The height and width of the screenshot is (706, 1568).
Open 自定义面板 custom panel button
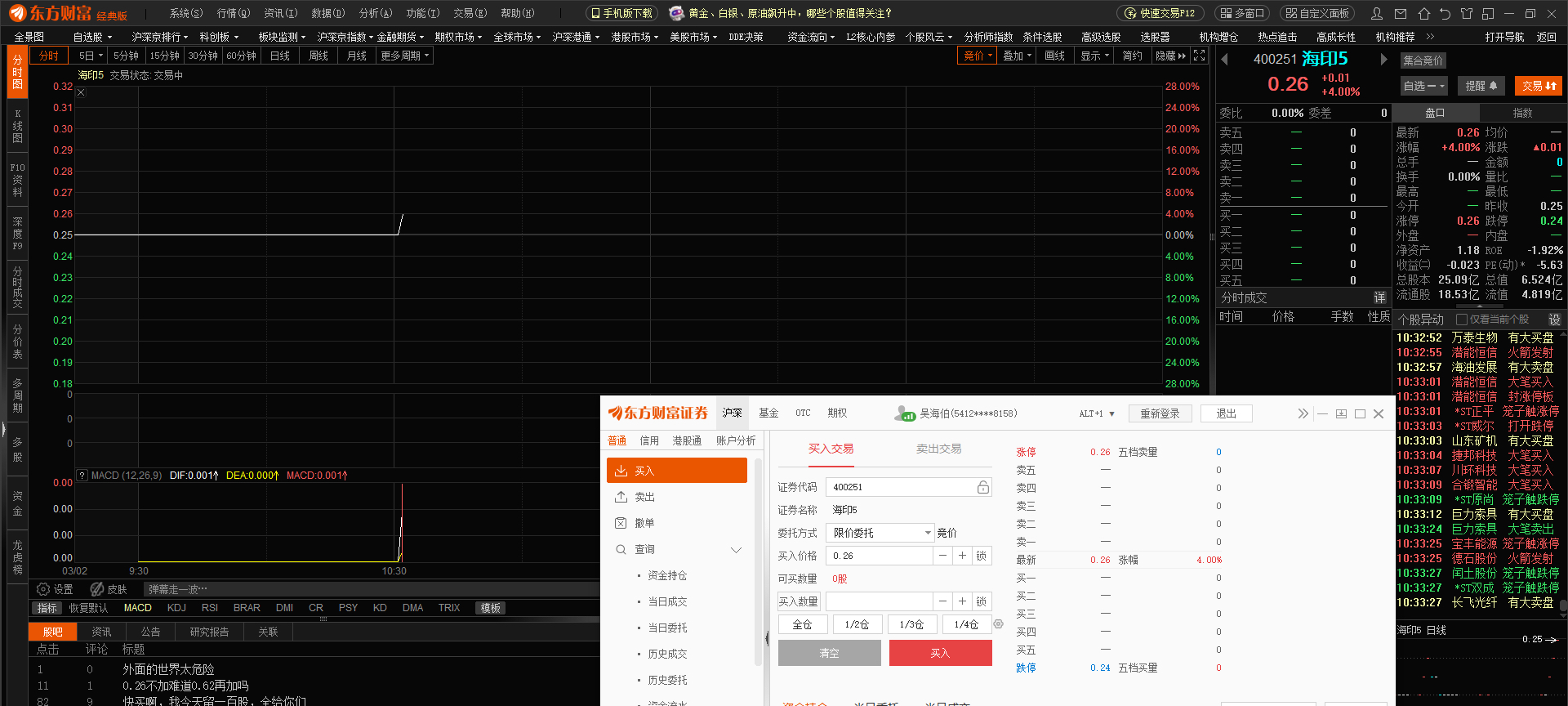pos(1317,13)
